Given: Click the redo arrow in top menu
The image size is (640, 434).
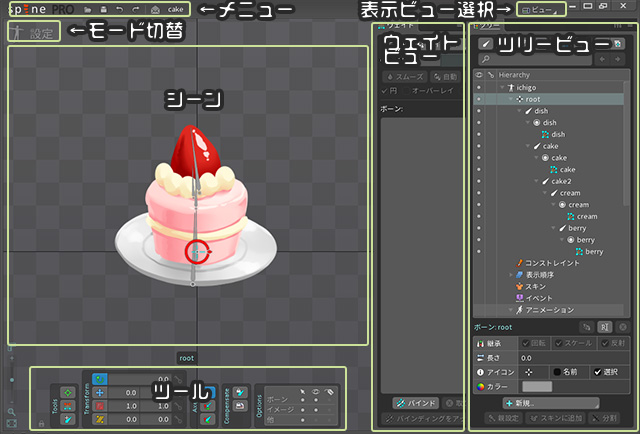Looking at the screenshot, I should (x=135, y=9).
